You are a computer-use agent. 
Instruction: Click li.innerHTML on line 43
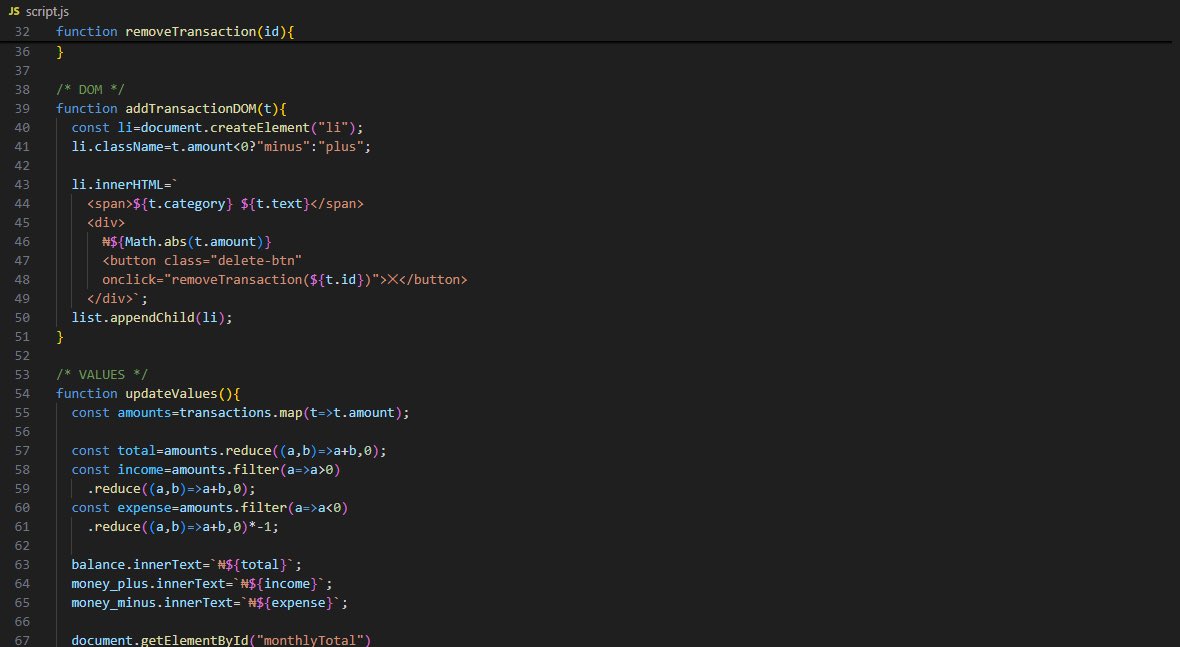[x=117, y=185]
